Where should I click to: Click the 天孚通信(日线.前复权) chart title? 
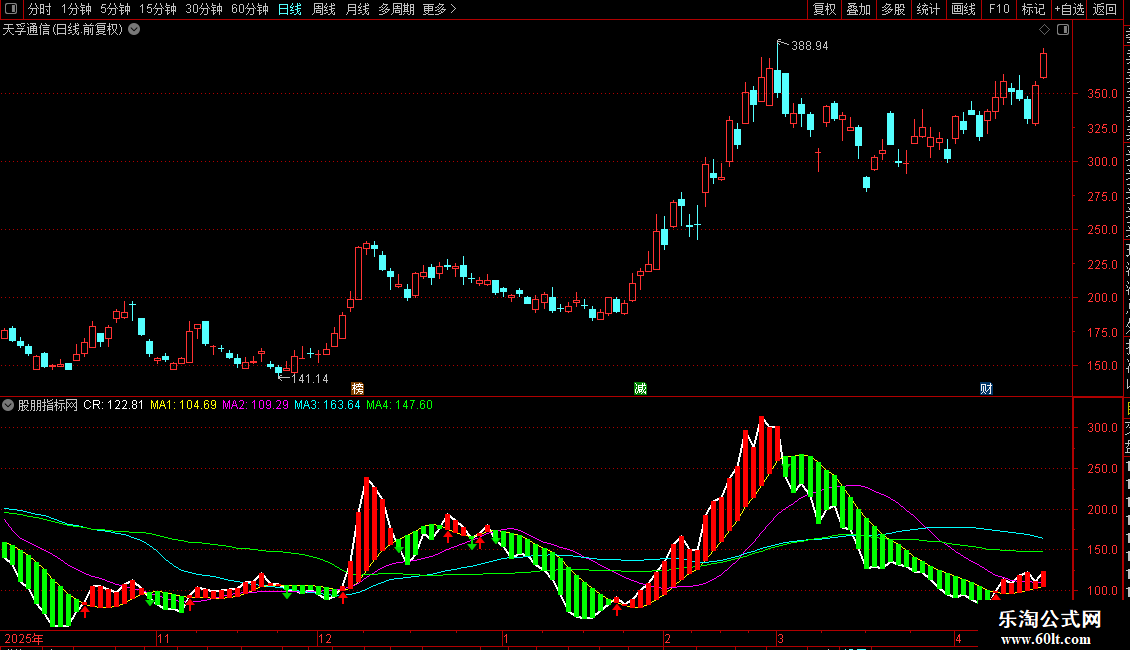point(63,30)
